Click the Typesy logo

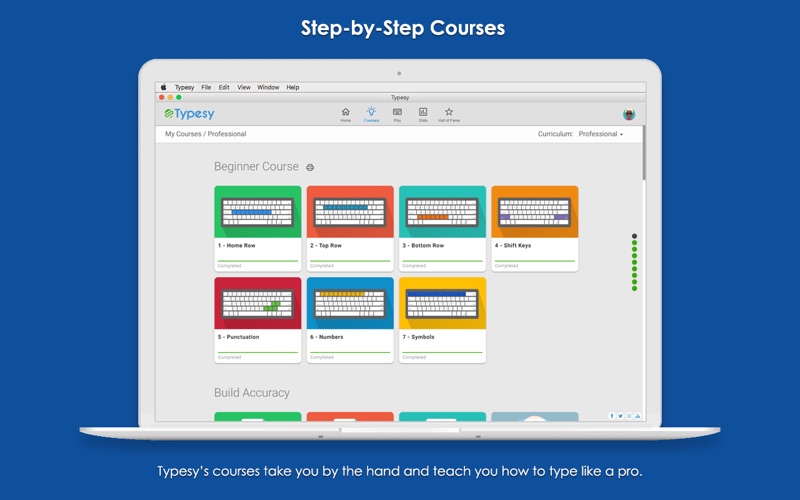[x=189, y=114]
